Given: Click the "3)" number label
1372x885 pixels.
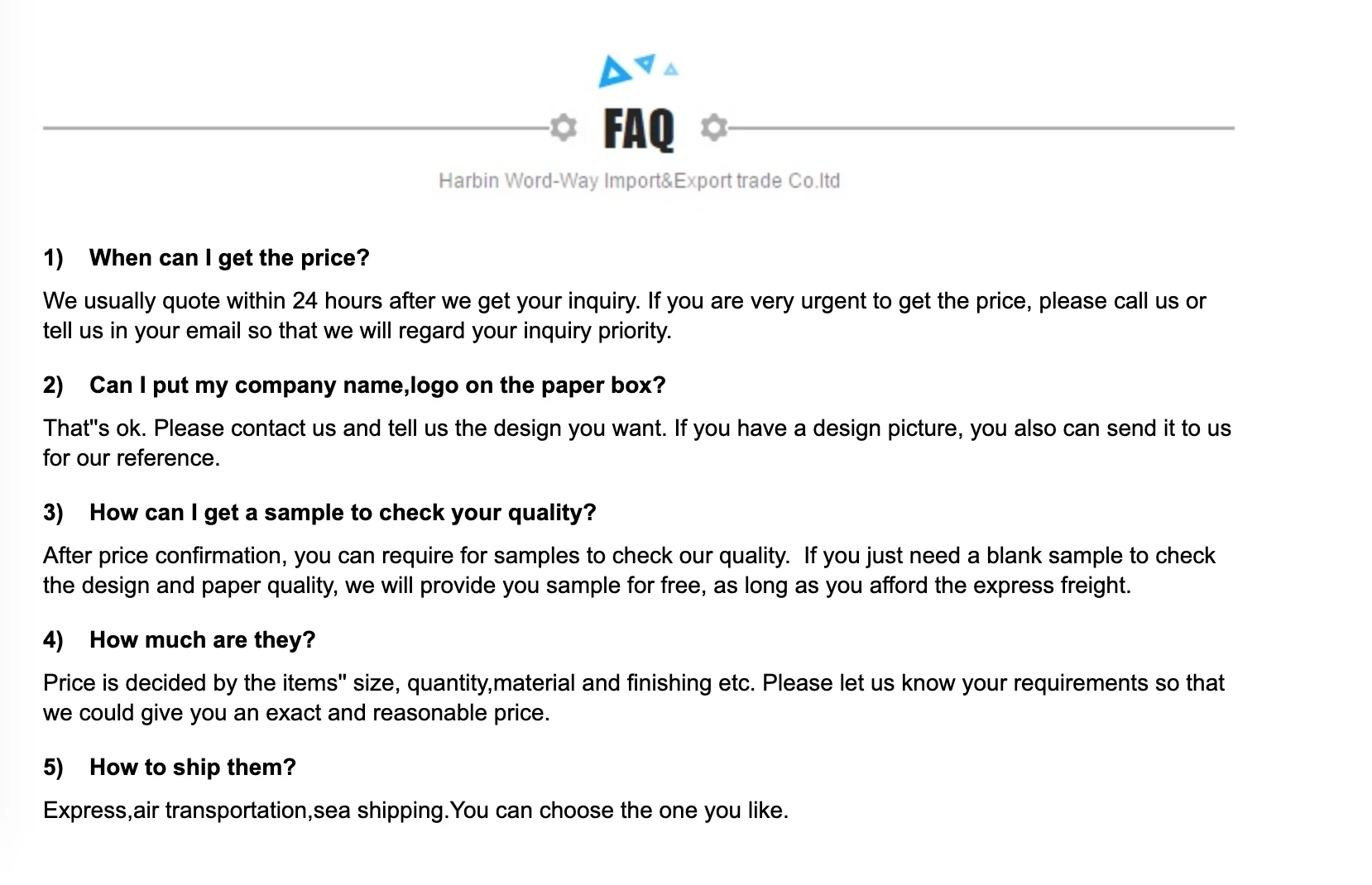Looking at the screenshot, I should pos(53,513).
